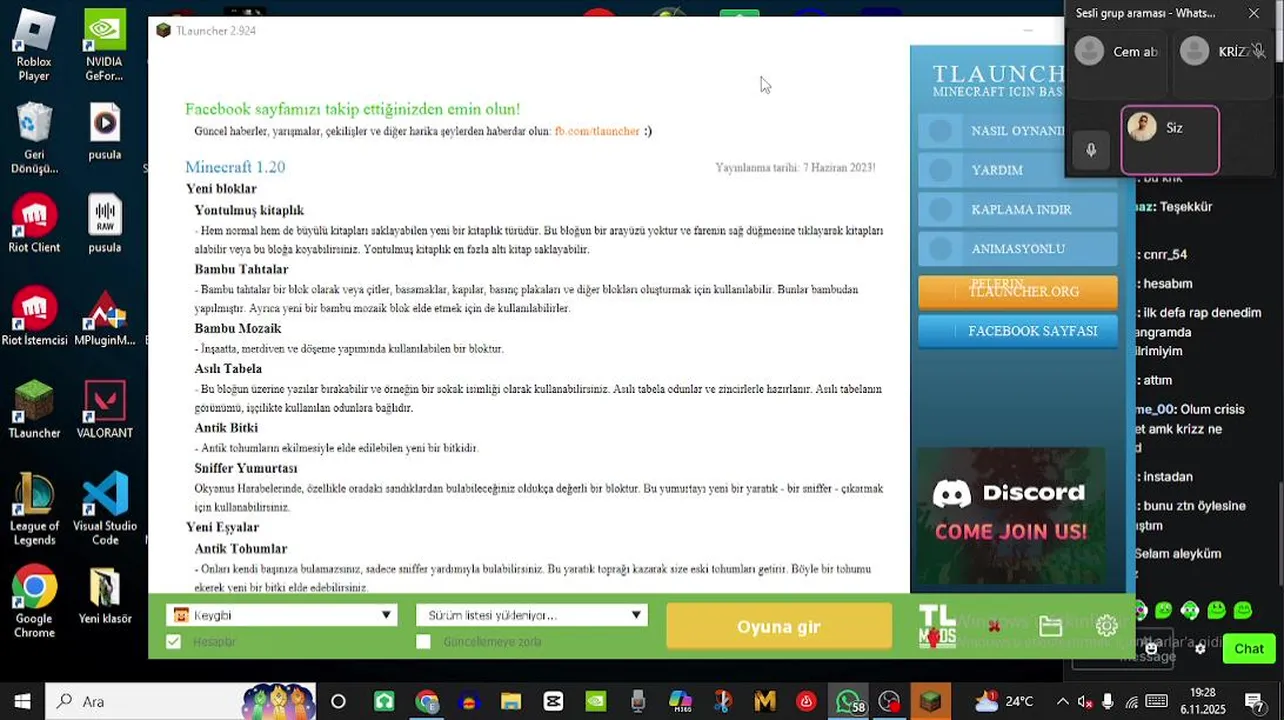Toggle microphone in the WhatsApp group call
1284x720 pixels.
(1091, 150)
